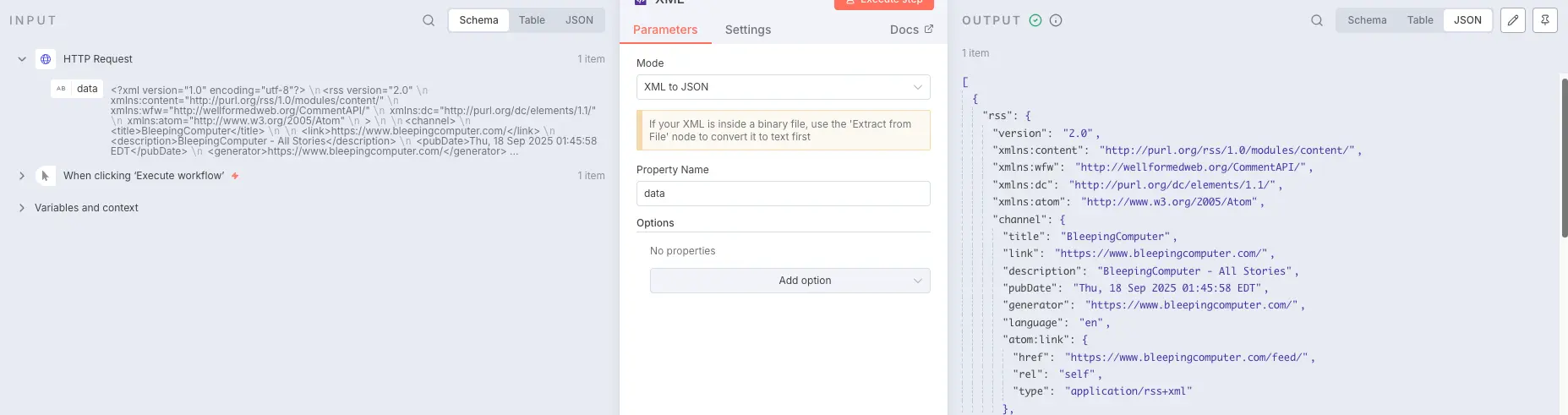Click the feed href URL value
The width and height of the screenshot is (1568, 415).
pos(1187,358)
